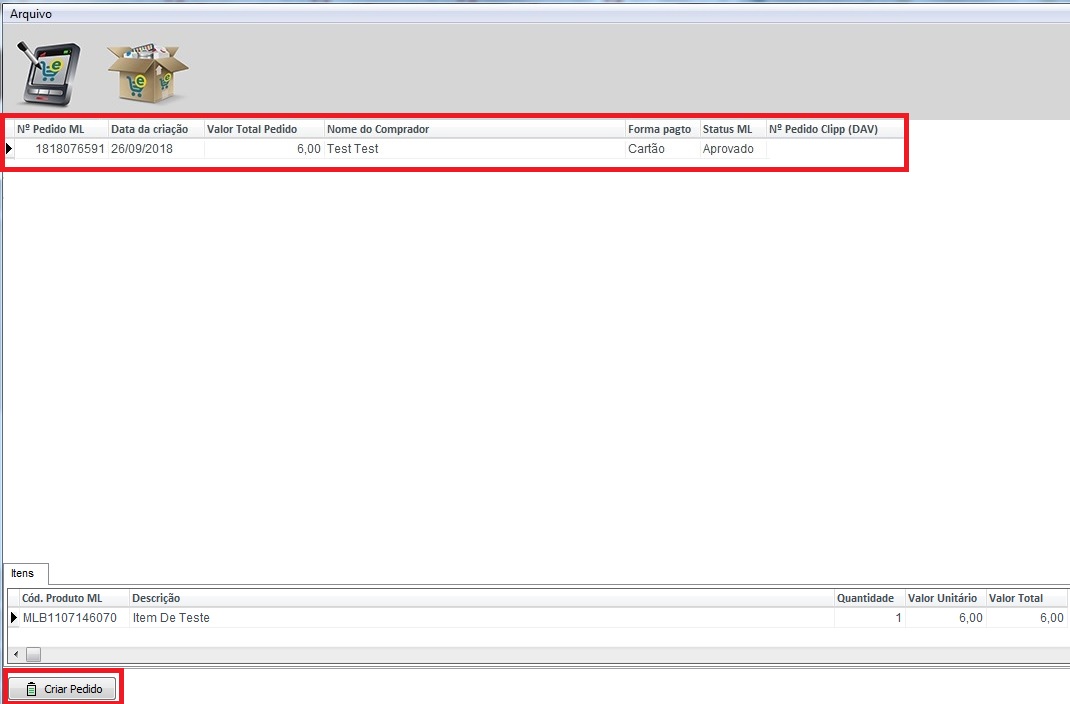Select order number 1818076591 cell
The image size is (1070, 704).
point(69,149)
